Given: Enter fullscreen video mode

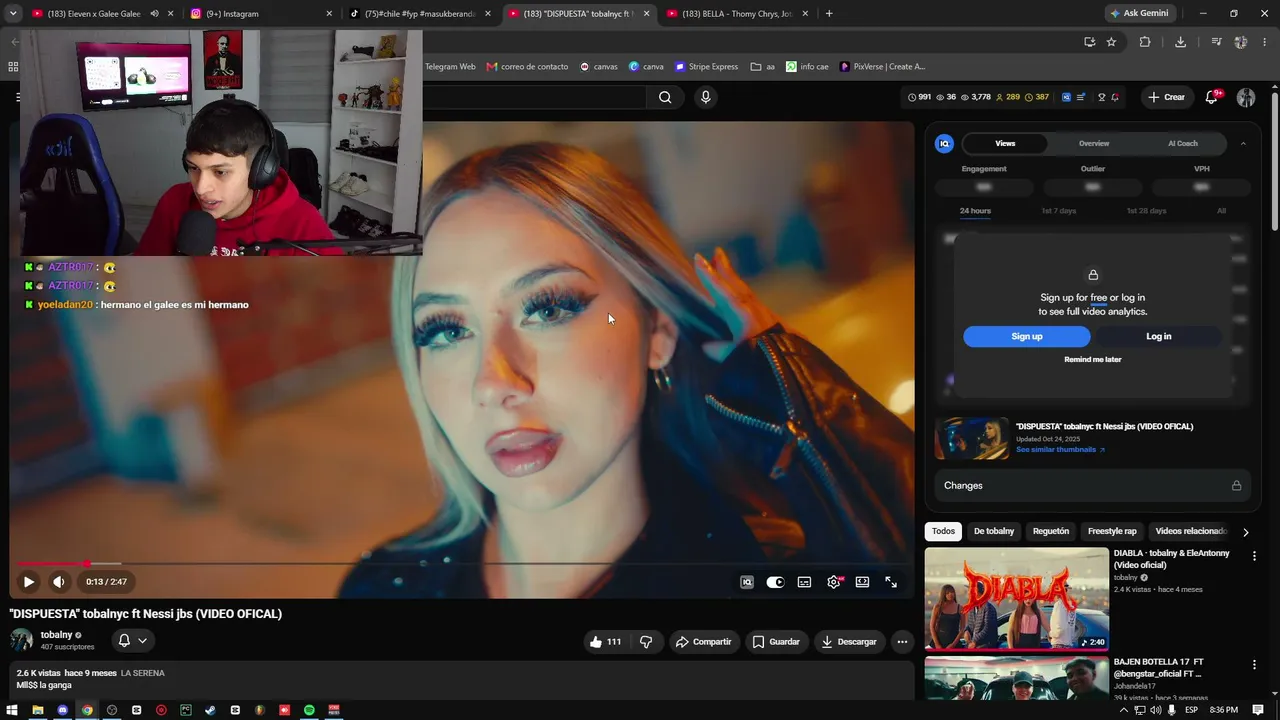Looking at the screenshot, I should (891, 582).
